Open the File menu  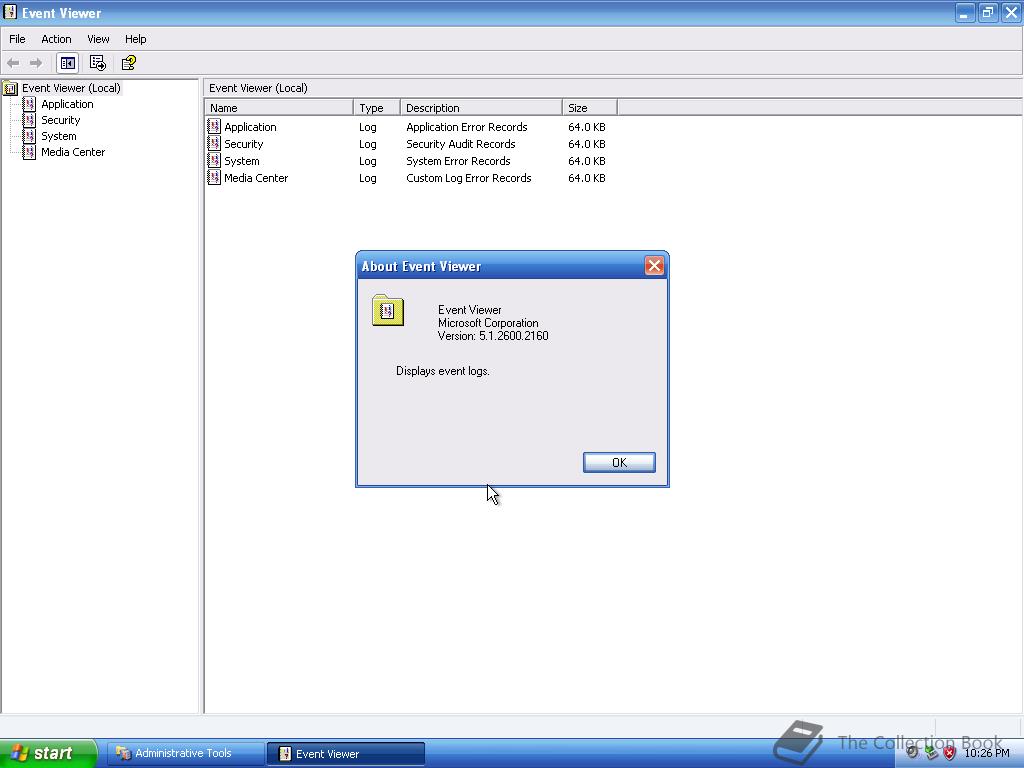tap(17, 39)
